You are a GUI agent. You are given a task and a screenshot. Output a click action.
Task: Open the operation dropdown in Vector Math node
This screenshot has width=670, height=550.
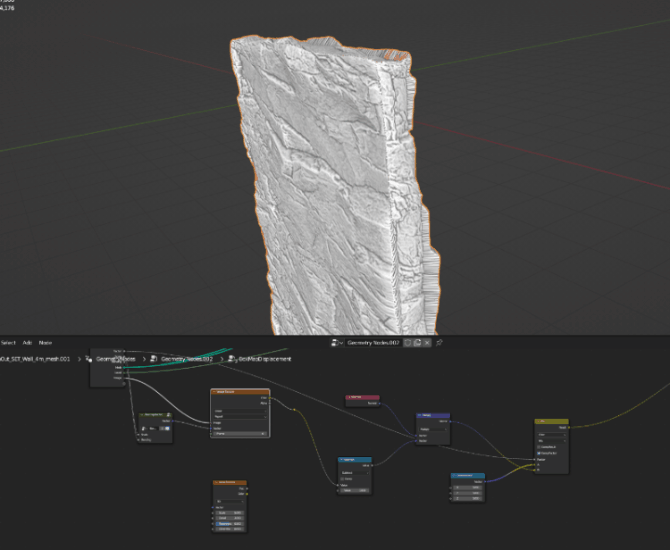(x=433, y=429)
